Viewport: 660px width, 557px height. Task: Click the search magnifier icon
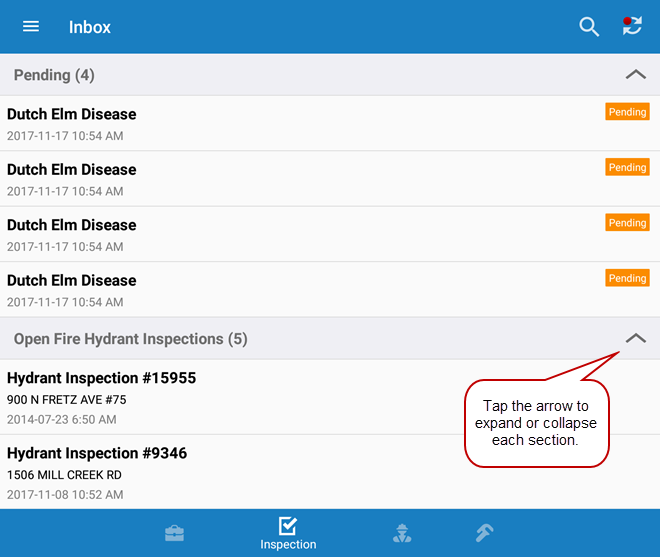tap(589, 27)
